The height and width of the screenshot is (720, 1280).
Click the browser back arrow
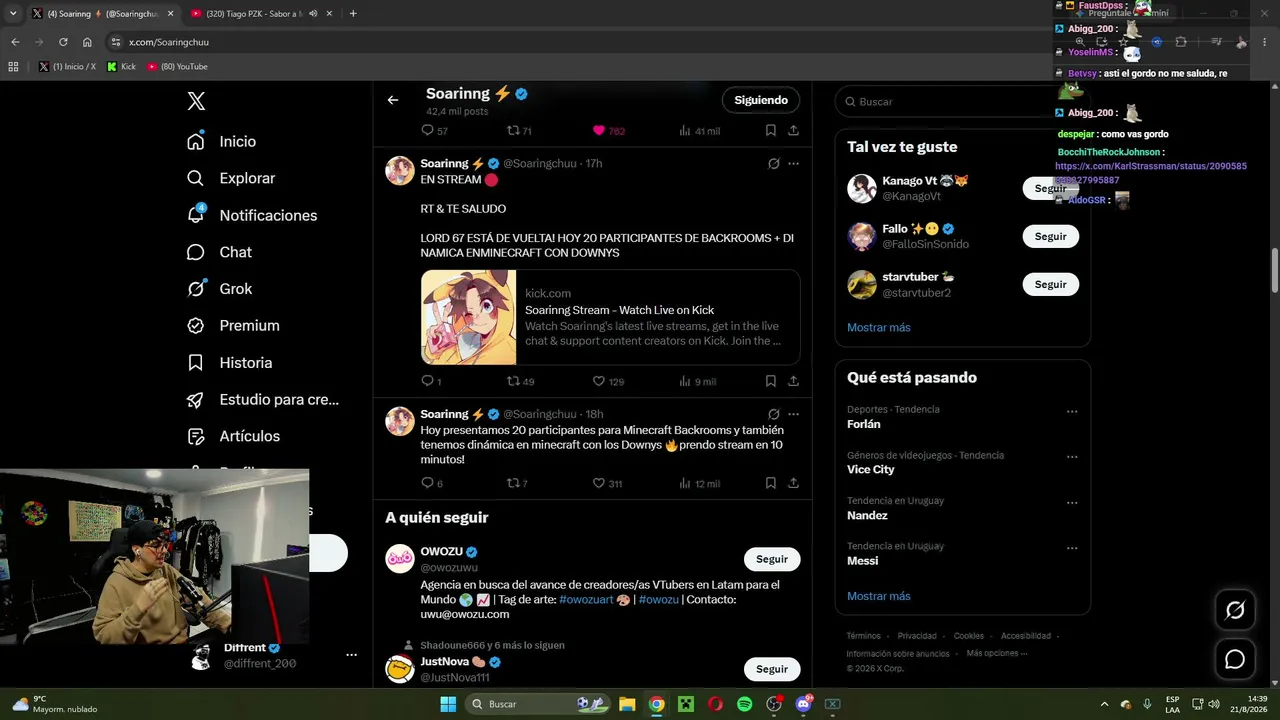tap(15, 42)
